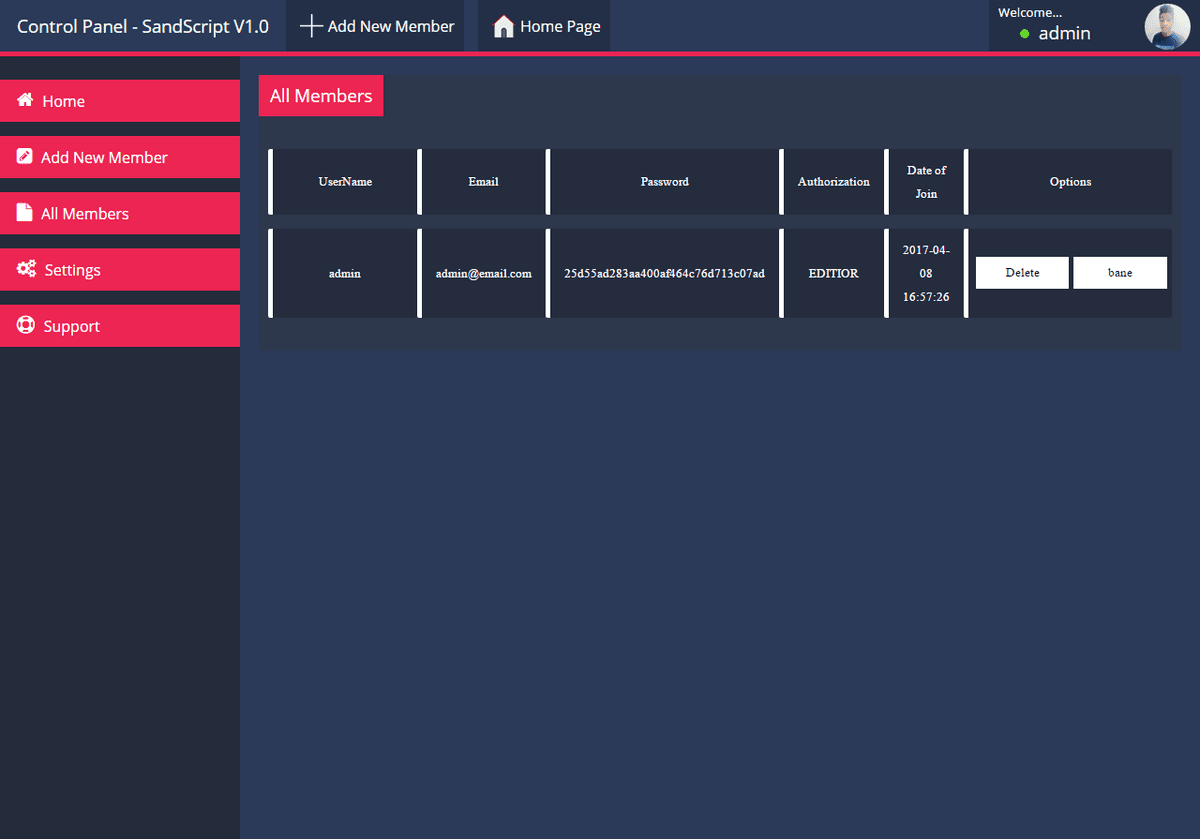
Task: Open the admin profile avatar
Action: click(1167, 26)
